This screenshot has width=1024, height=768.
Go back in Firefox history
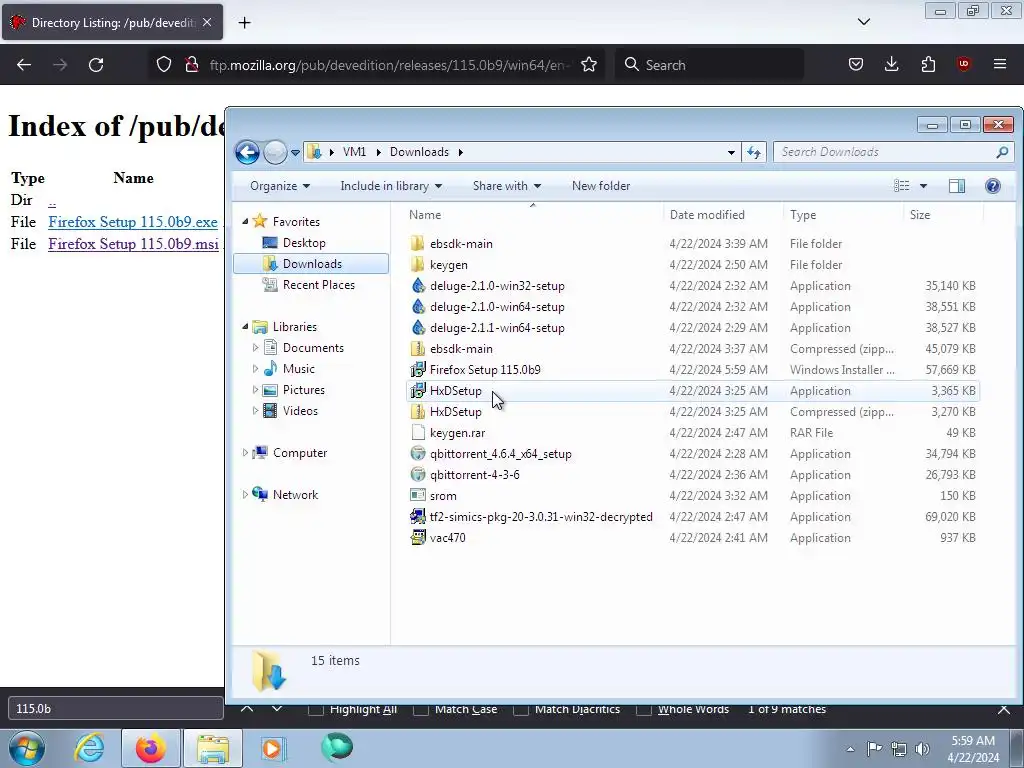pos(24,65)
